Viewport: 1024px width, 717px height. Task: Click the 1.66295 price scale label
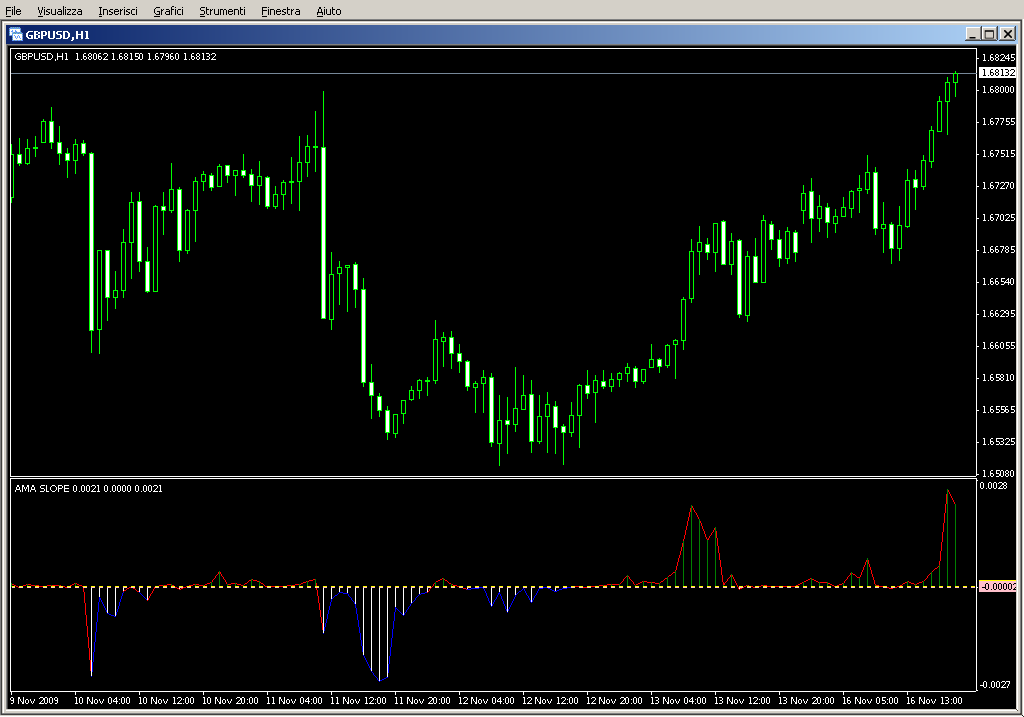(x=999, y=313)
